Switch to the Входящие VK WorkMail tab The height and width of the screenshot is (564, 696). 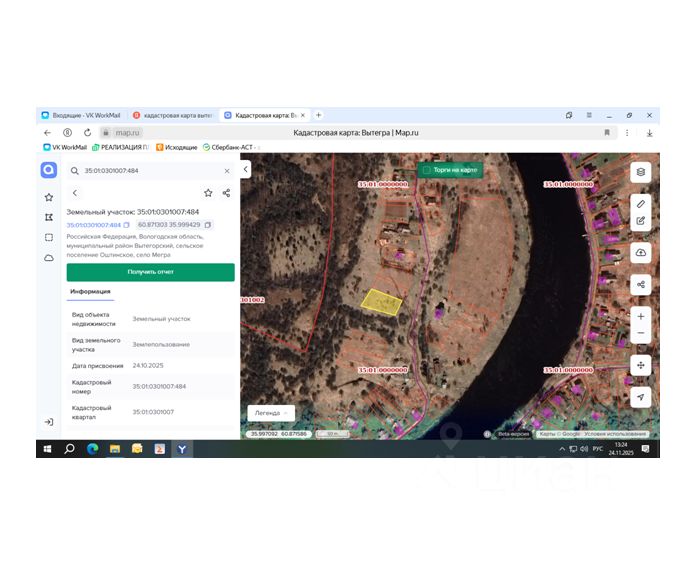pos(82,115)
